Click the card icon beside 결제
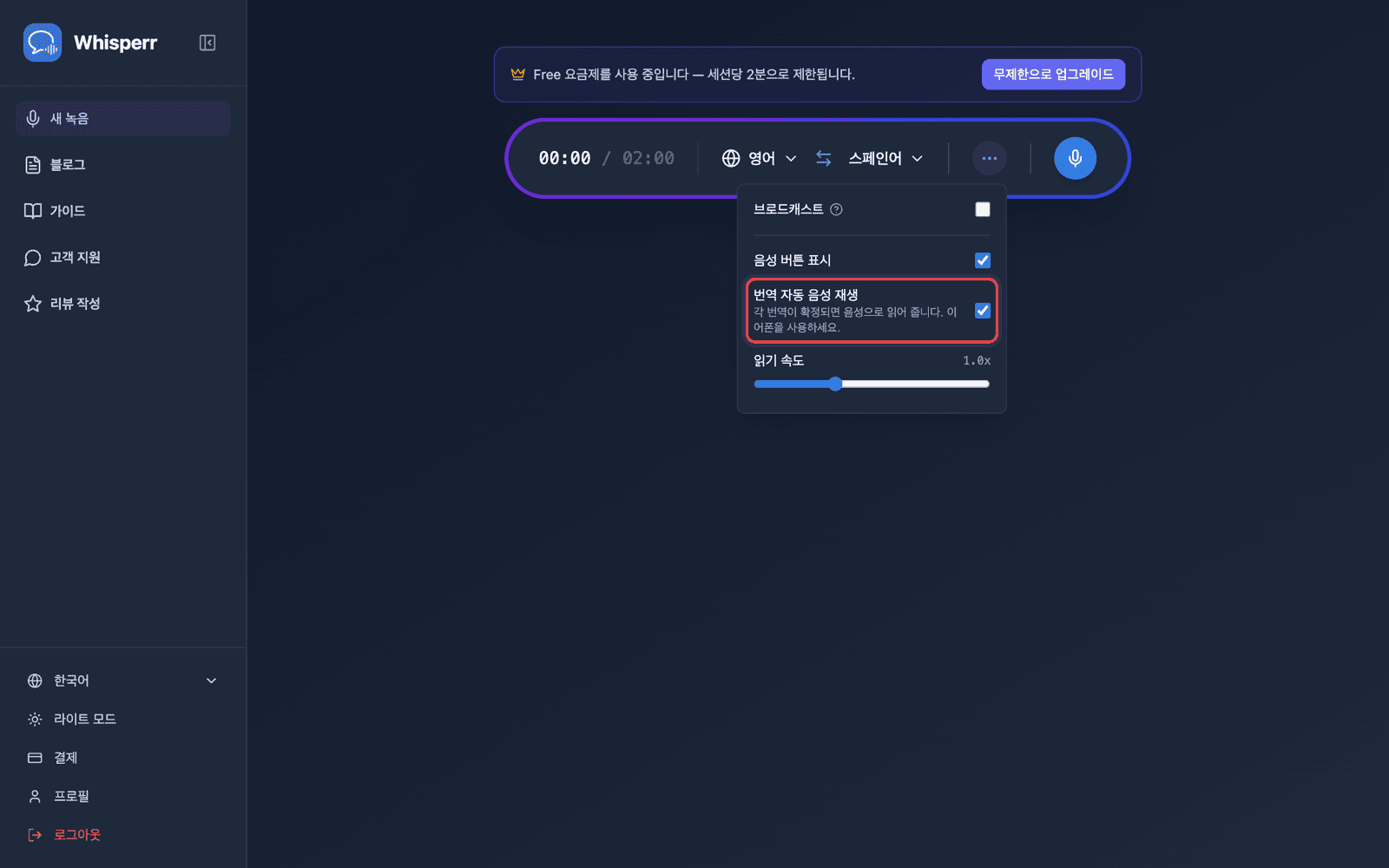Image resolution: width=1389 pixels, height=868 pixels. click(35, 758)
